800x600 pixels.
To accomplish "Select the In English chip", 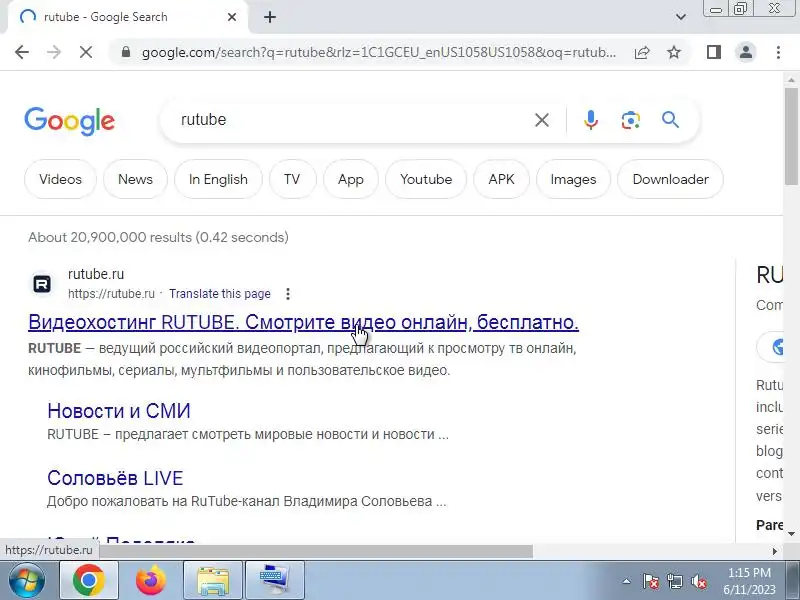I will pyautogui.click(x=218, y=179).
